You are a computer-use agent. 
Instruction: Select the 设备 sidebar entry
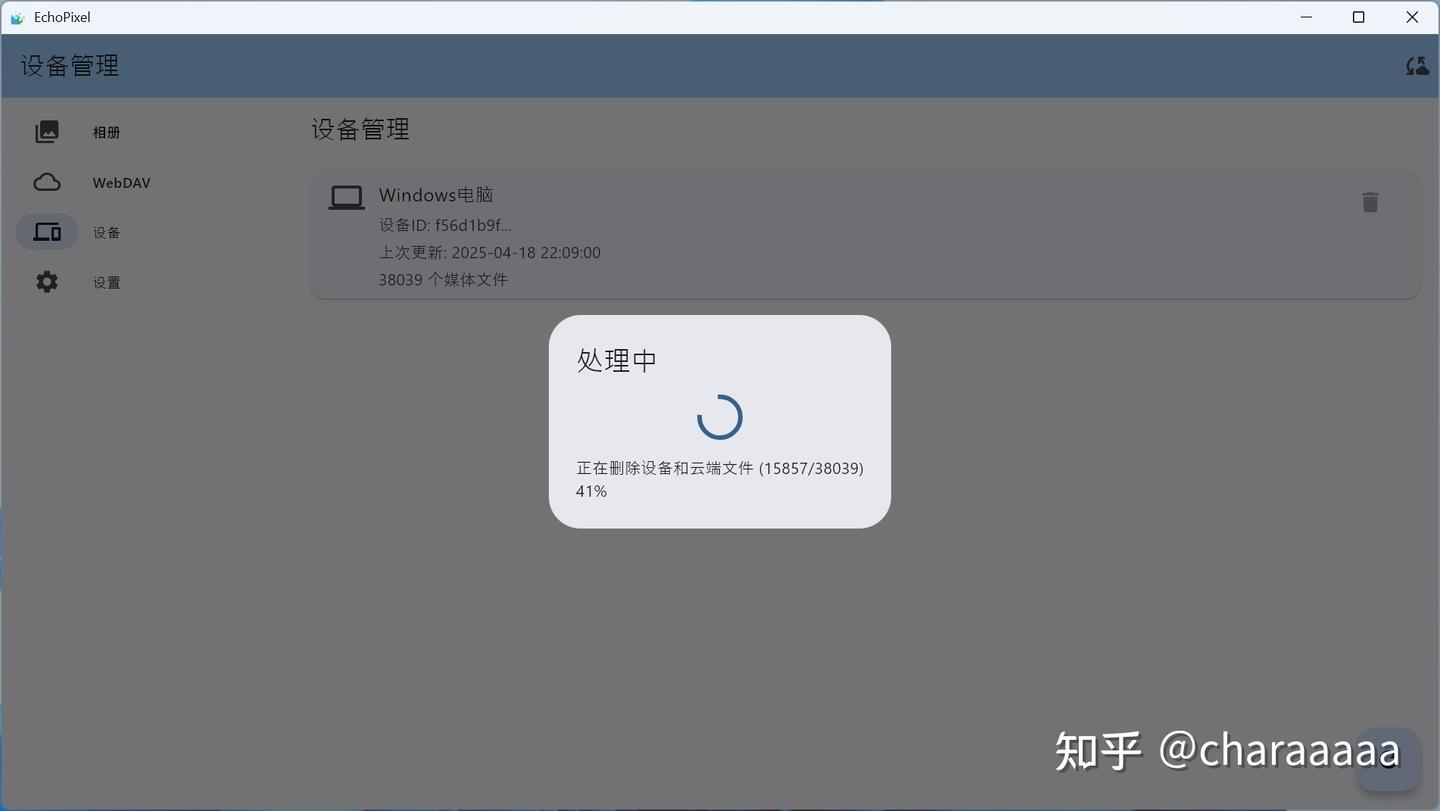pos(106,231)
